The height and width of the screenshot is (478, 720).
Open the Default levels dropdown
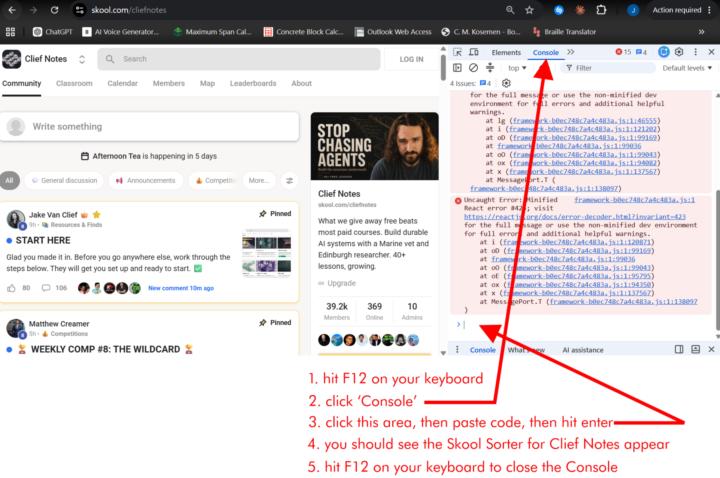pyautogui.click(x=687, y=68)
